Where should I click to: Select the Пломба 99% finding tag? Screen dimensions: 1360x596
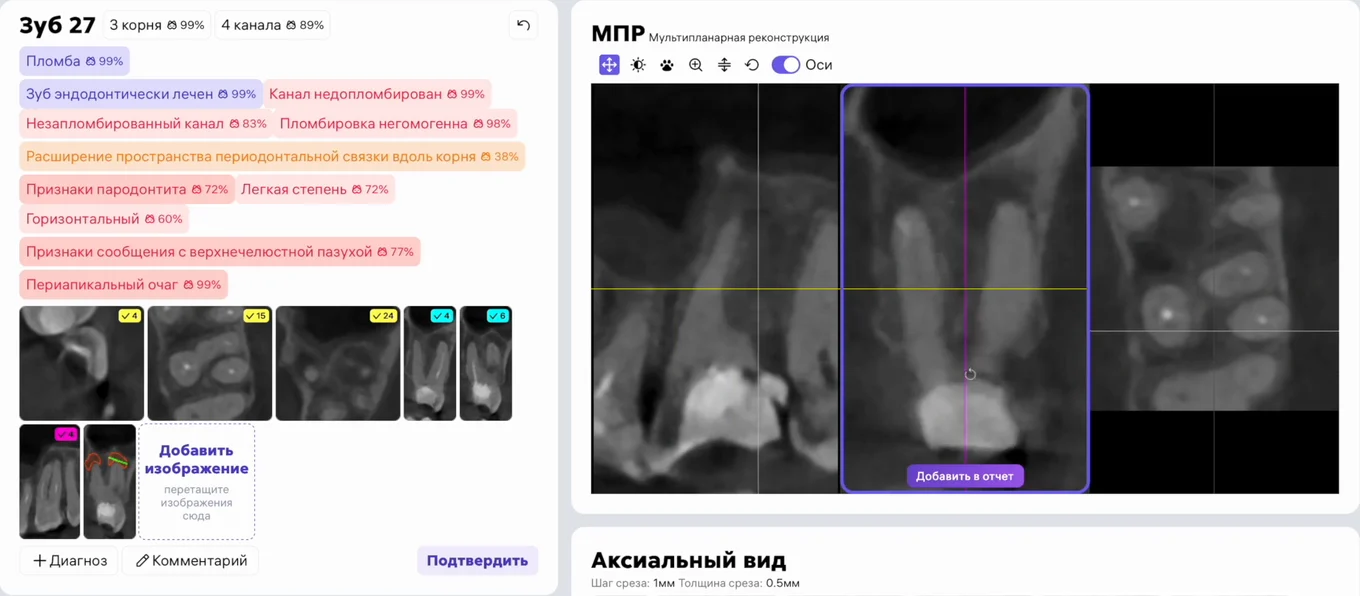[x=75, y=61]
